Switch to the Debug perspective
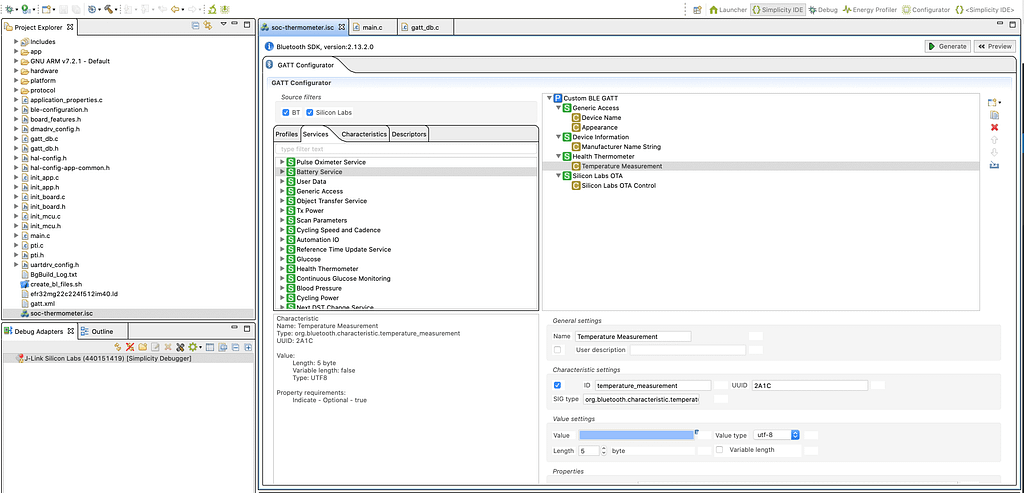This screenshot has height=493, width=1024. (x=823, y=10)
